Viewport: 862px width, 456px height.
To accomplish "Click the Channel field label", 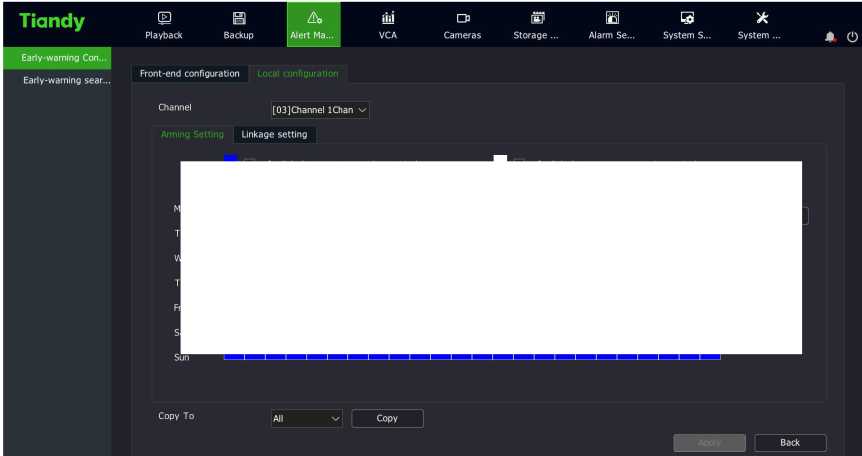I will coord(175,107).
